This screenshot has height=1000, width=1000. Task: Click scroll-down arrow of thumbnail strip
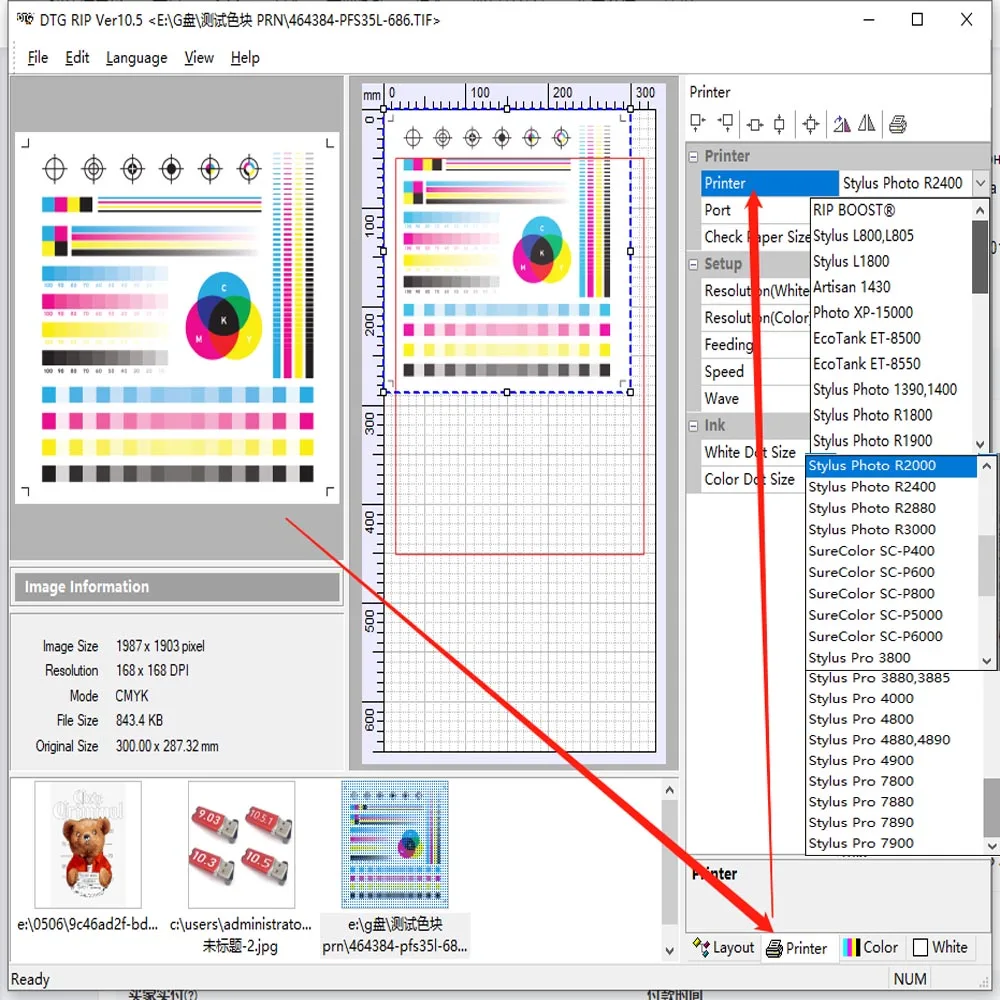pyautogui.click(x=669, y=950)
